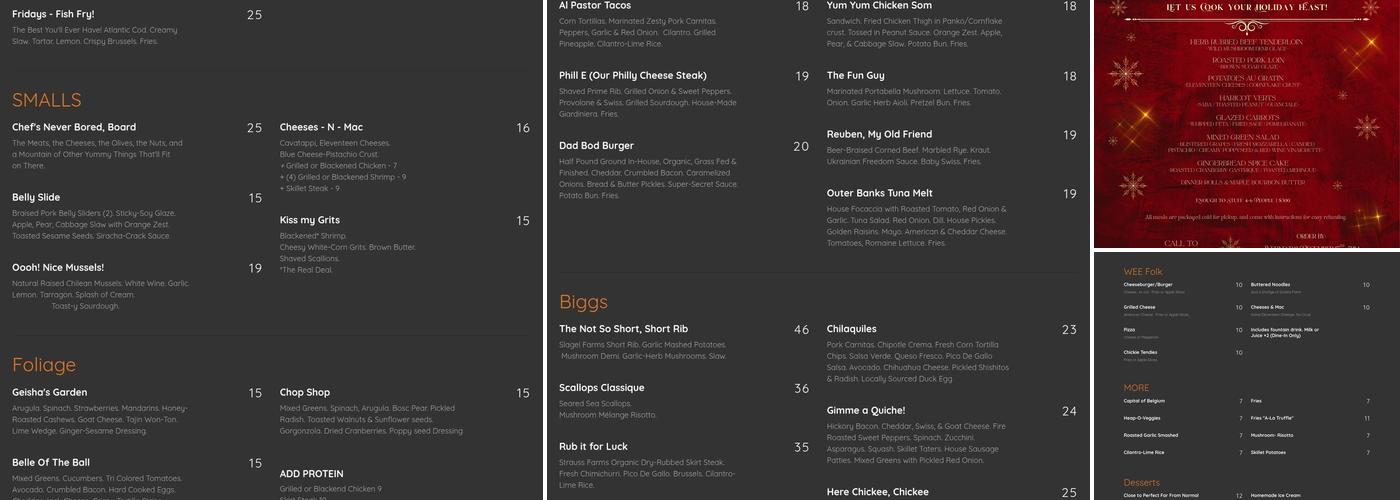This screenshot has height=500, width=1400.
Task: Click the Chilaquiles dish title
Action: pos(852,329)
